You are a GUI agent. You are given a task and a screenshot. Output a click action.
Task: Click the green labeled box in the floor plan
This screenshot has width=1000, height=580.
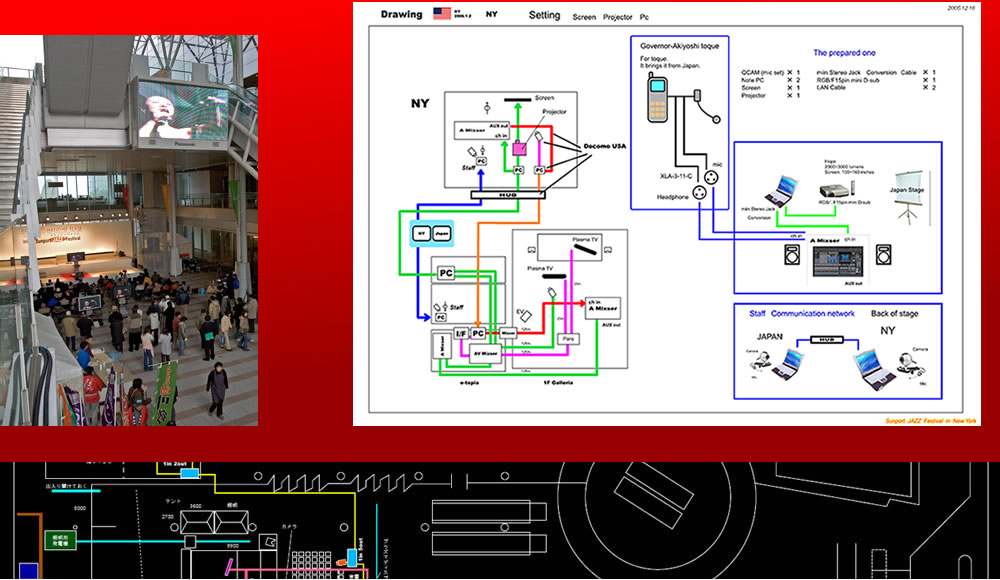(60, 541)
